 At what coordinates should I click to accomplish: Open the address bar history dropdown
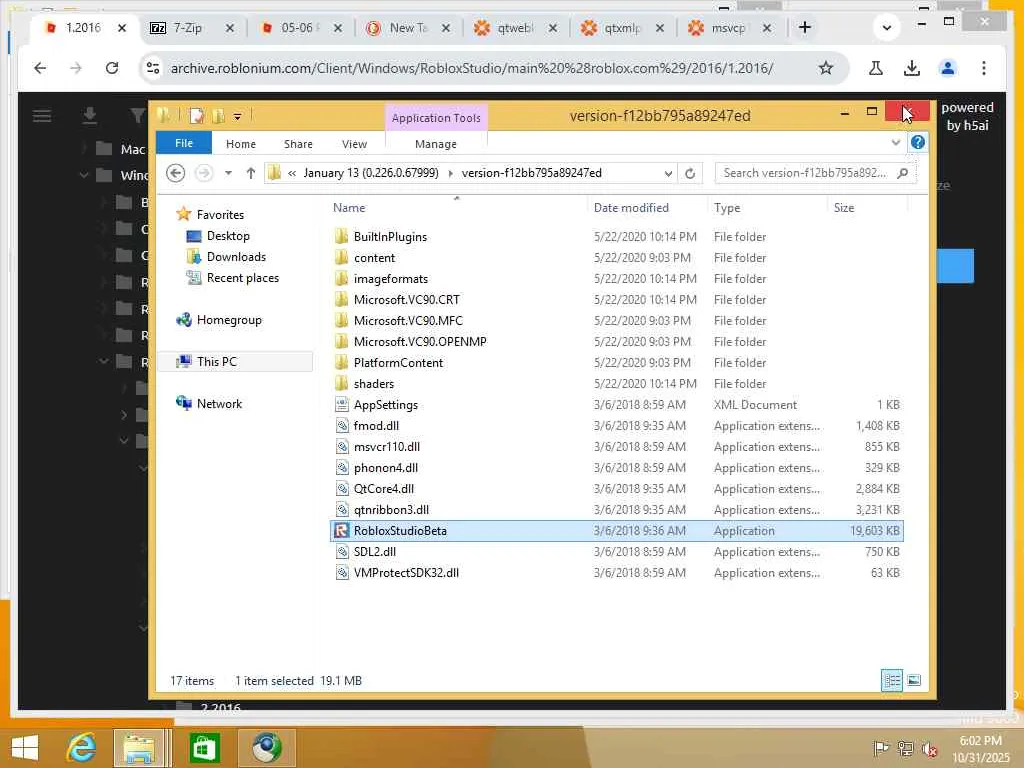668,173
